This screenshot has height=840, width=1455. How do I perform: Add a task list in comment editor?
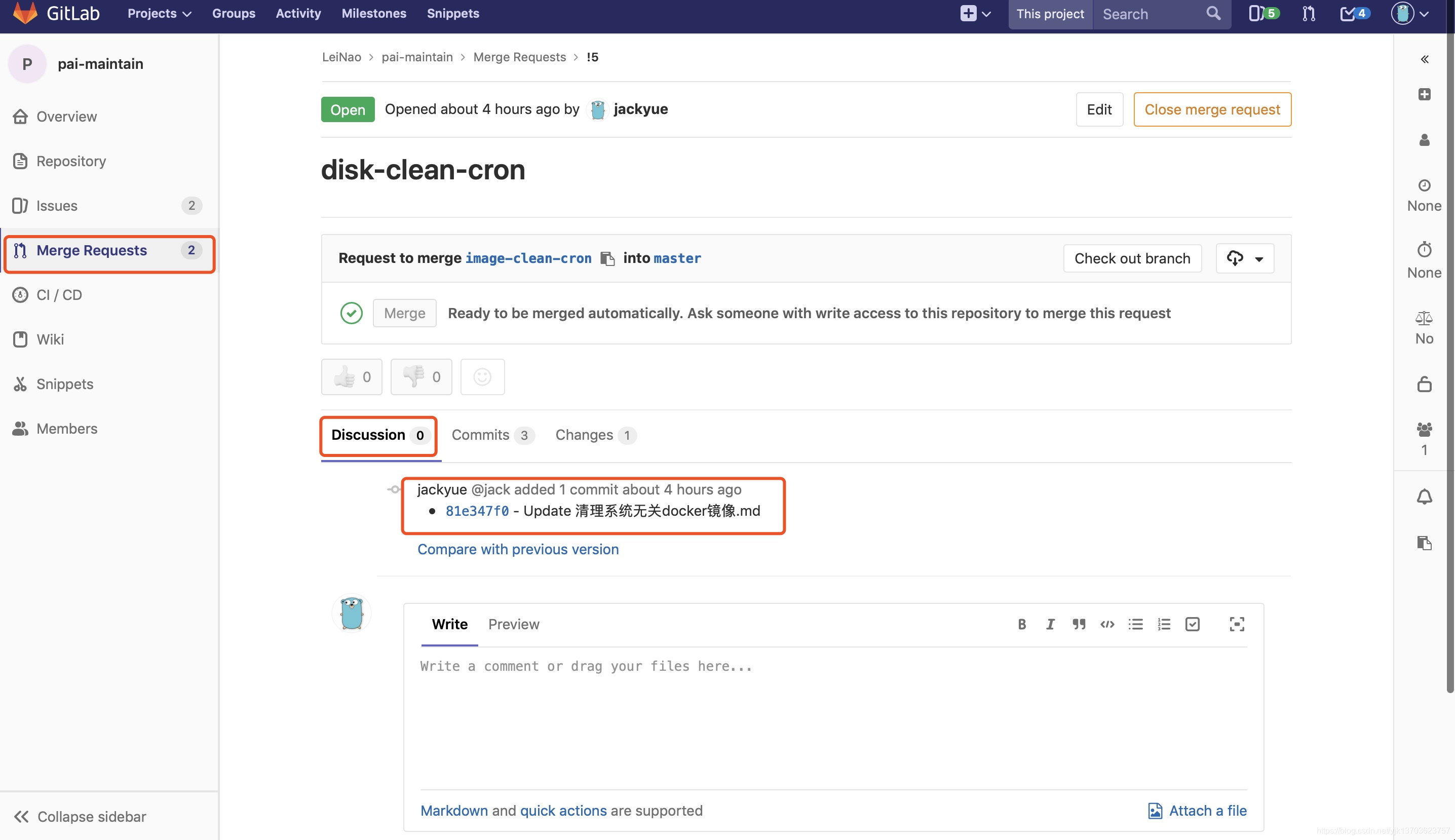pyautogui.click(x=1193, y=624)
